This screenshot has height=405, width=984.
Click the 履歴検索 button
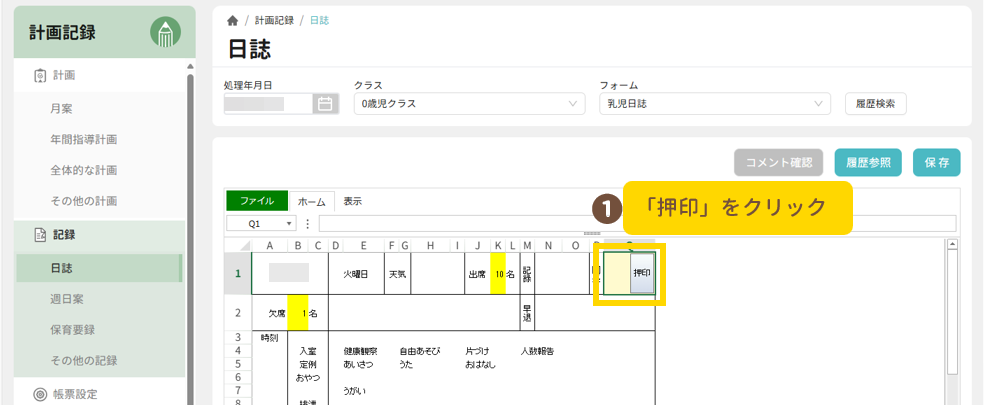(876, 103)
